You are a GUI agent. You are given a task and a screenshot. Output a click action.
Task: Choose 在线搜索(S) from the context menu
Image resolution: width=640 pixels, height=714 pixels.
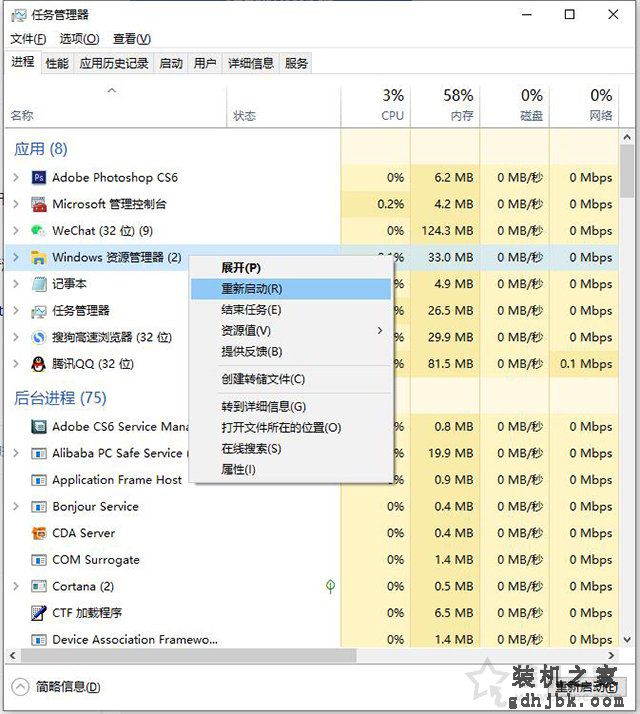291,449
